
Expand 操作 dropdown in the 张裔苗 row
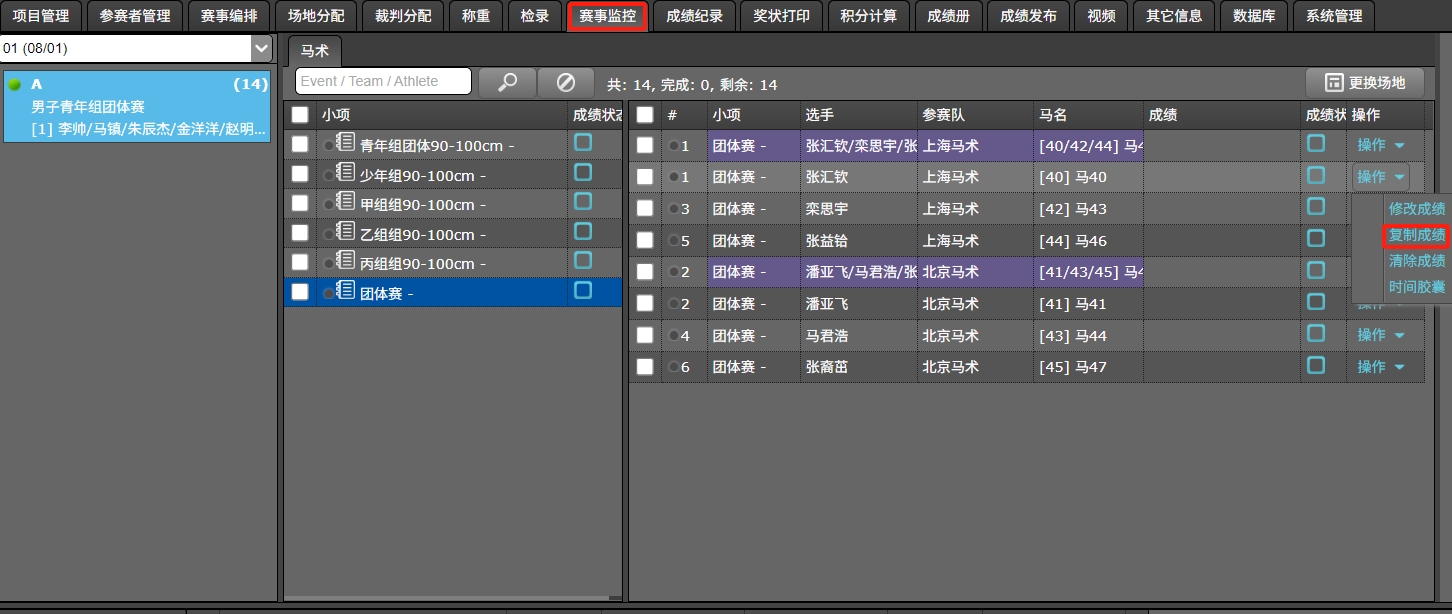point(1380,367)
